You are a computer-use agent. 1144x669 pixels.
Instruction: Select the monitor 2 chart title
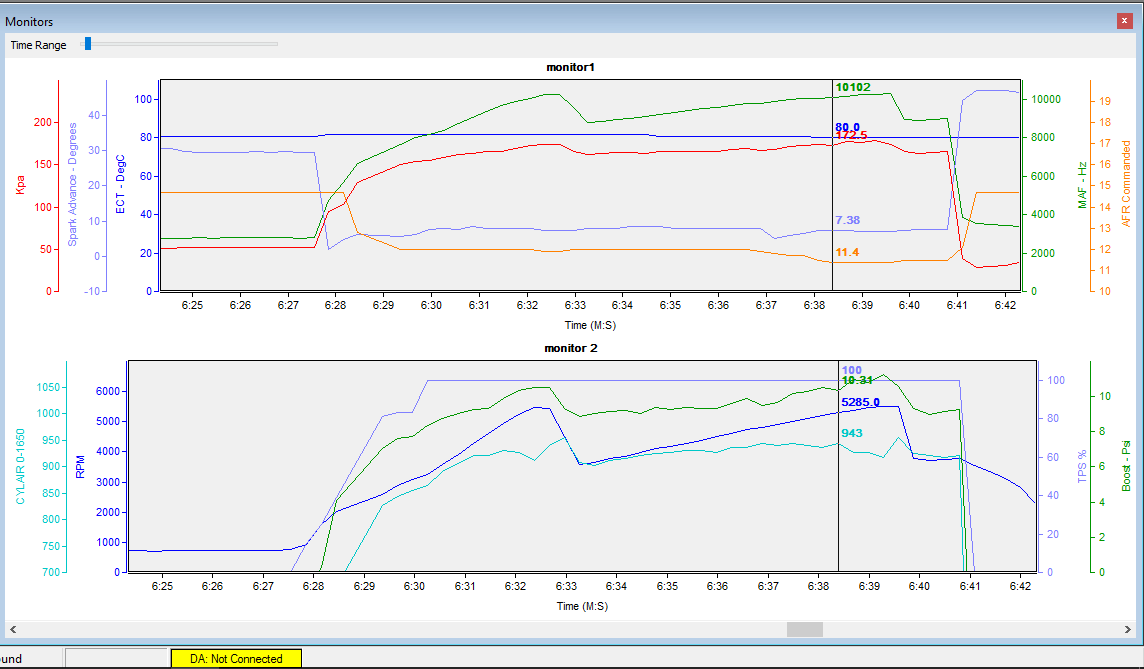(571, 348)
